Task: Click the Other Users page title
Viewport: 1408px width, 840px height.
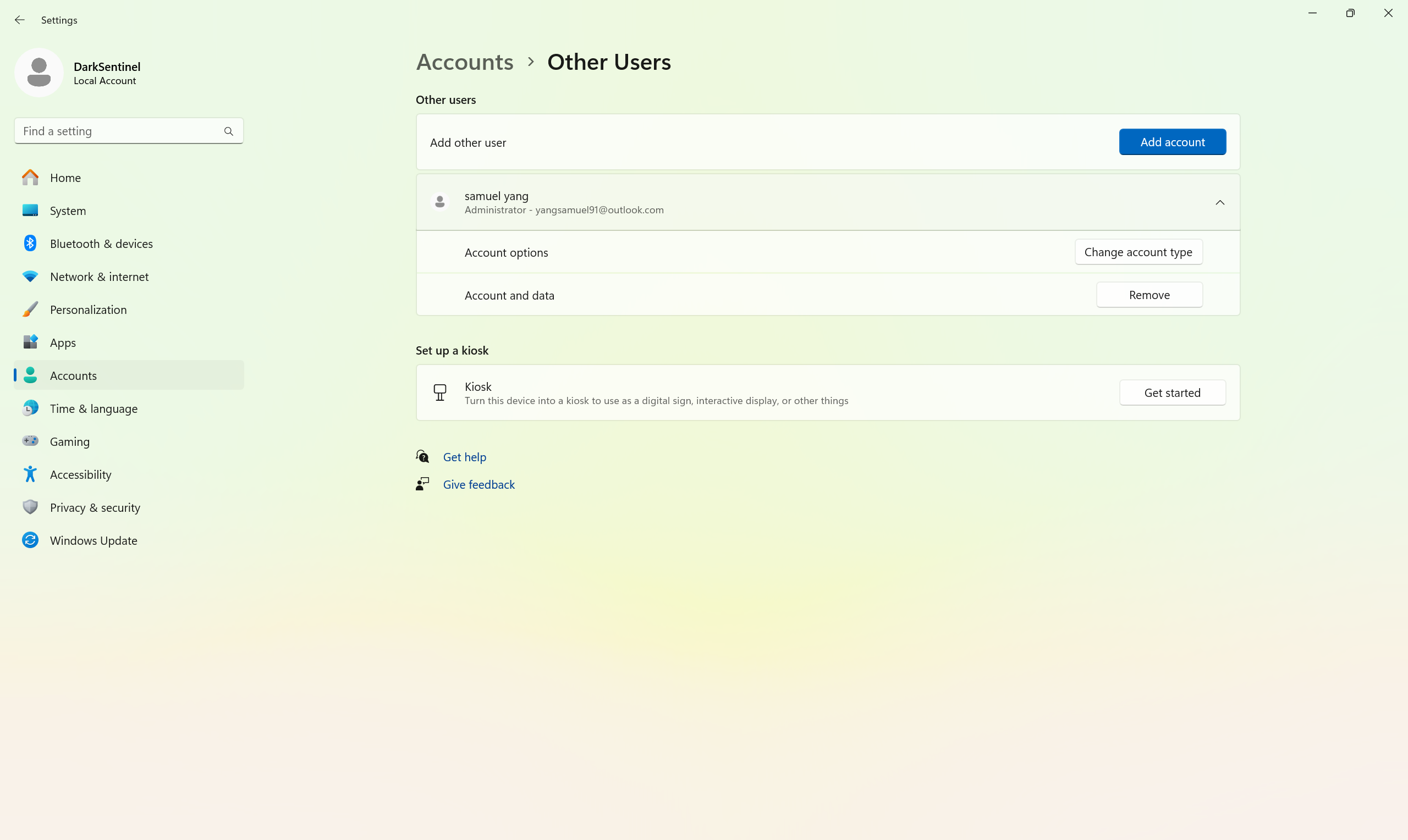Action: pyautogui.click(x=609, y=62)
